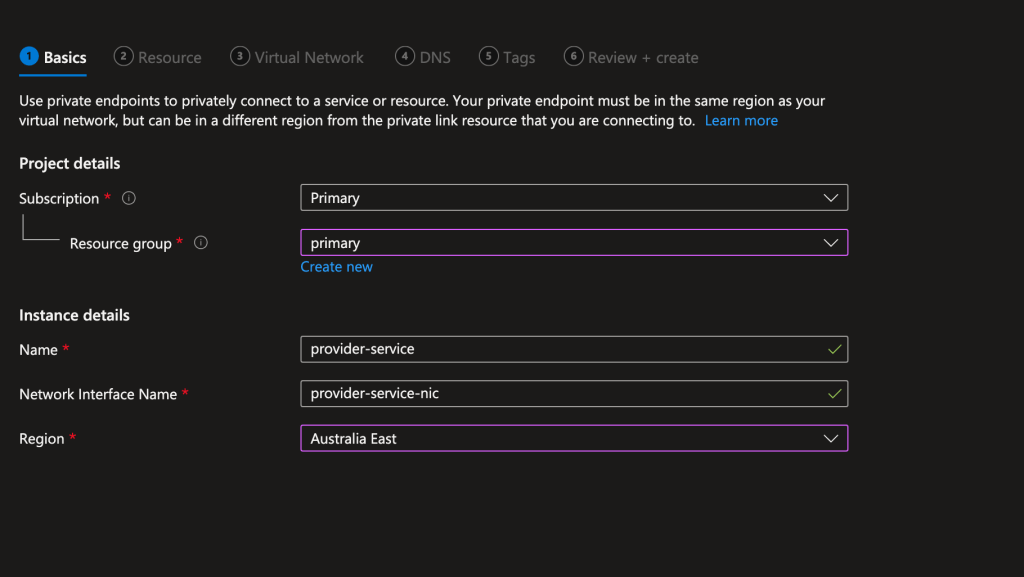Viewport: 1024px width, 577px height.
Task: Select the Tags tab
Action: (x=518, y=58)
